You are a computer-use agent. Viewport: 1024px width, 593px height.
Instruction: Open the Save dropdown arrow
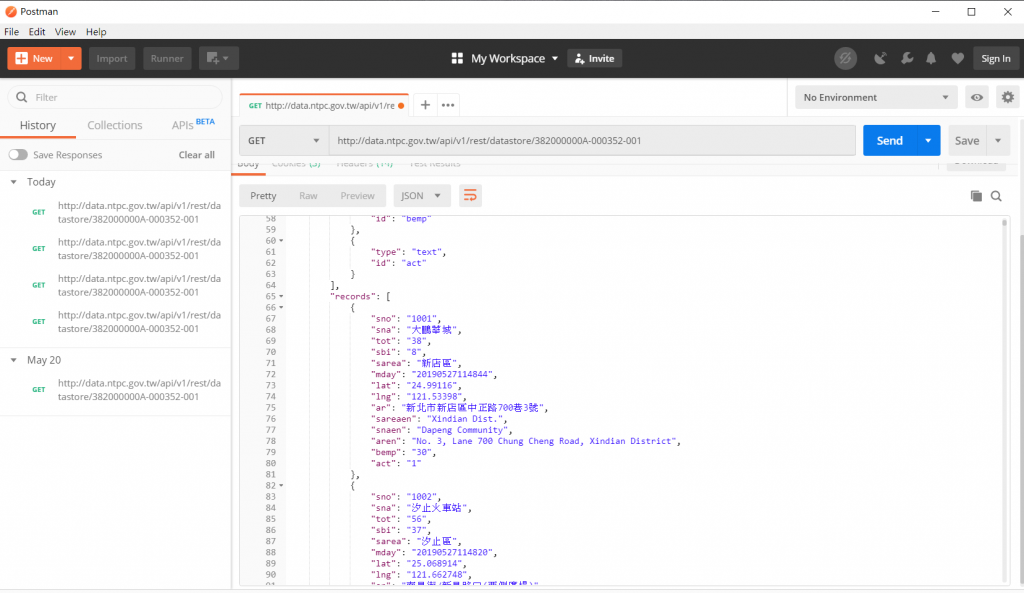[x=998, y=140]
